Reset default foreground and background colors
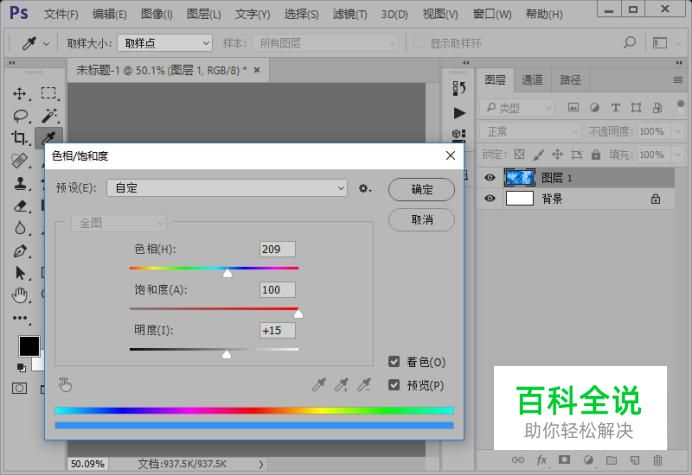 click(21, 367)
